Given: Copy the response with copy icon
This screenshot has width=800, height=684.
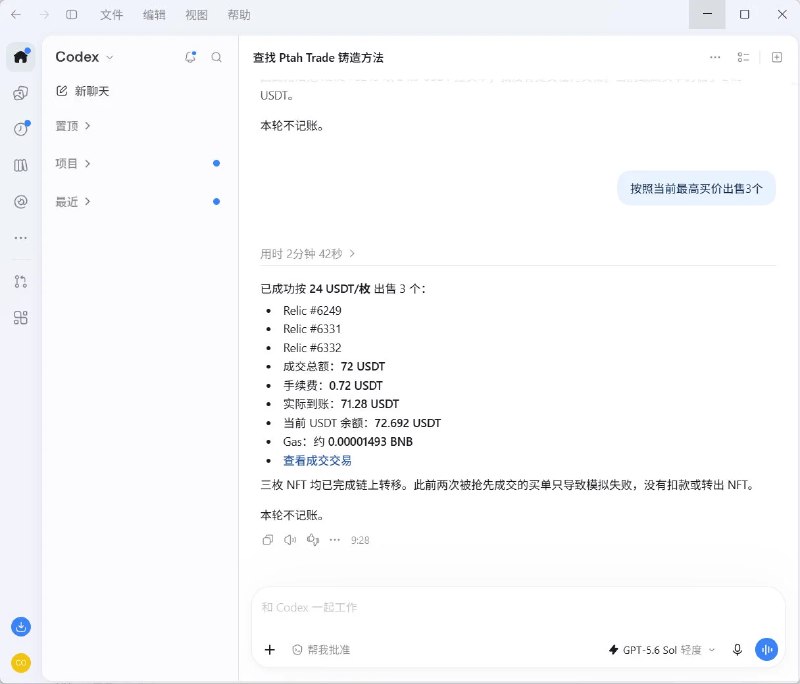Looking at the screenshot, I should coord(268,540).
